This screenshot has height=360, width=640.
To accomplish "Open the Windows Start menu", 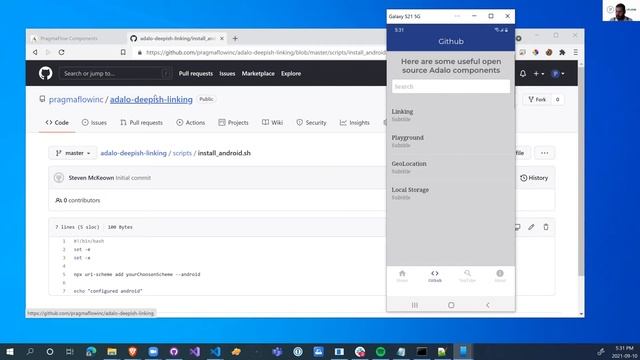I will (x=9, y=351).
